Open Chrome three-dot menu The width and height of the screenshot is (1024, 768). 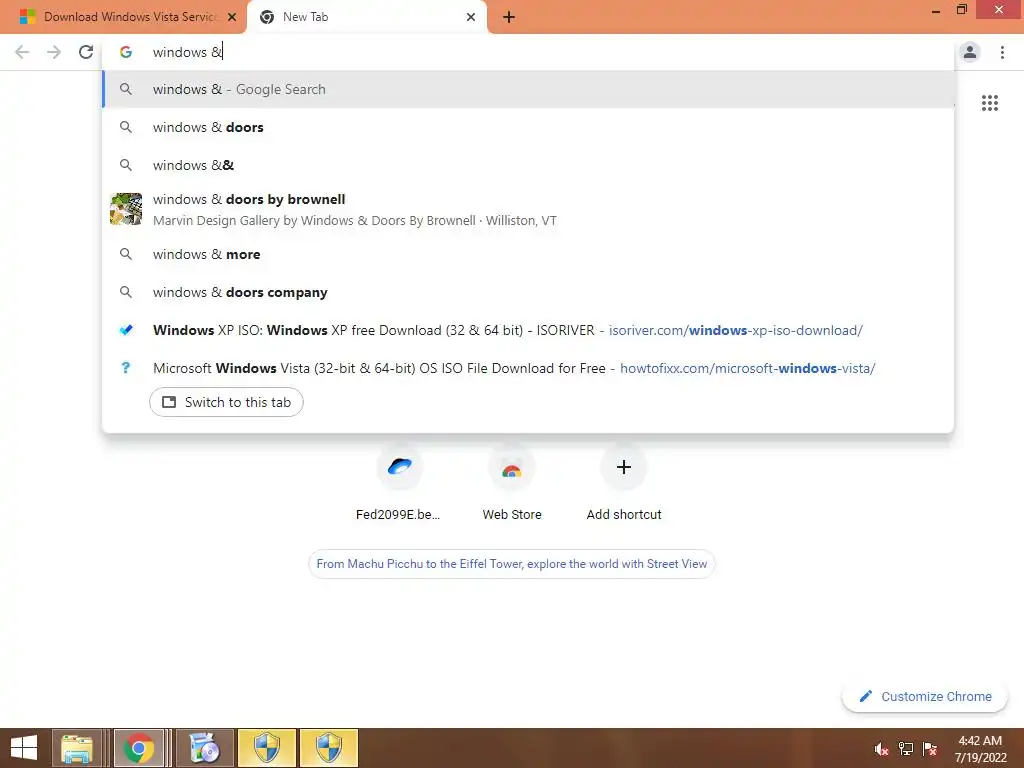[1002, 52]
